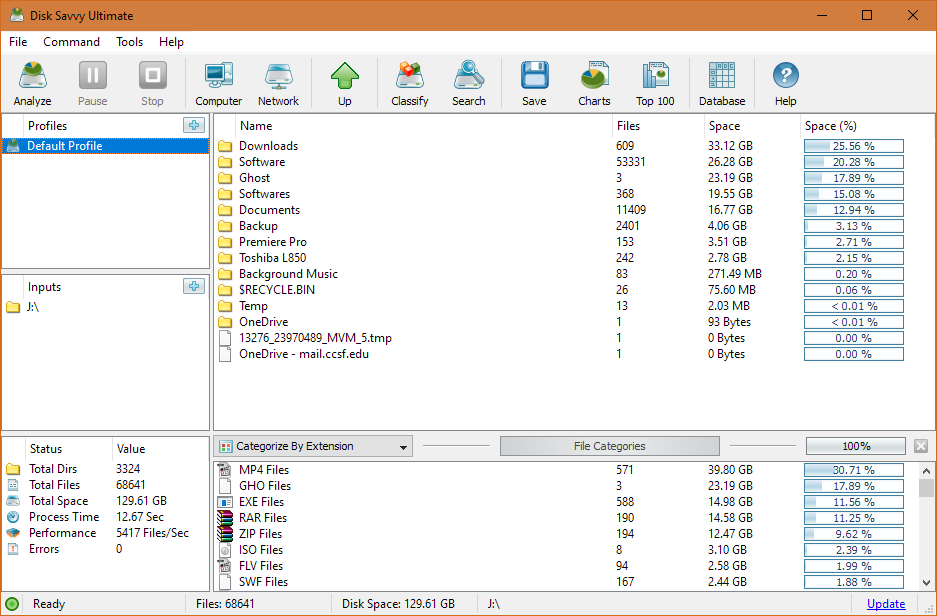Viewport: 937px width, 616px height.
Task: Select the Default Profile entry
Action: pyautogui.click(x=106, y=146)
